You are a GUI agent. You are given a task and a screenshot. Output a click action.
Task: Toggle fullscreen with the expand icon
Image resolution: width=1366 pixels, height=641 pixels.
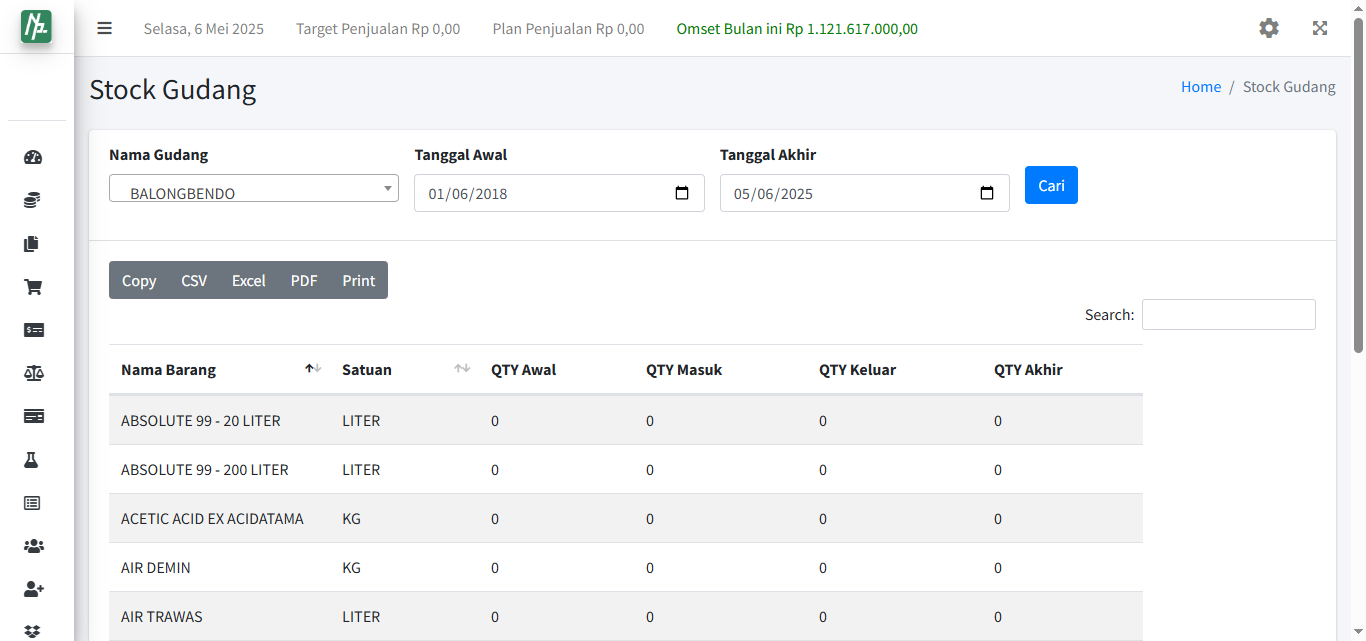click(1320, 28)
